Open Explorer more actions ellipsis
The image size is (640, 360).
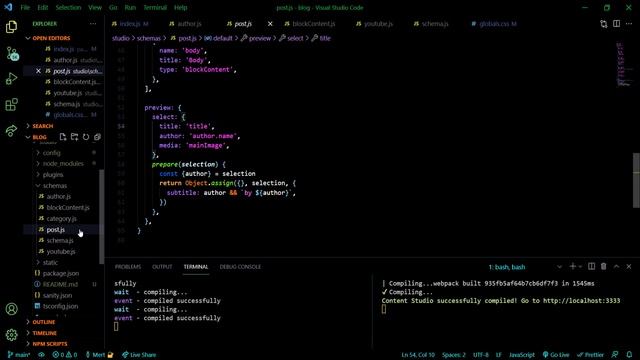point(93,24)
